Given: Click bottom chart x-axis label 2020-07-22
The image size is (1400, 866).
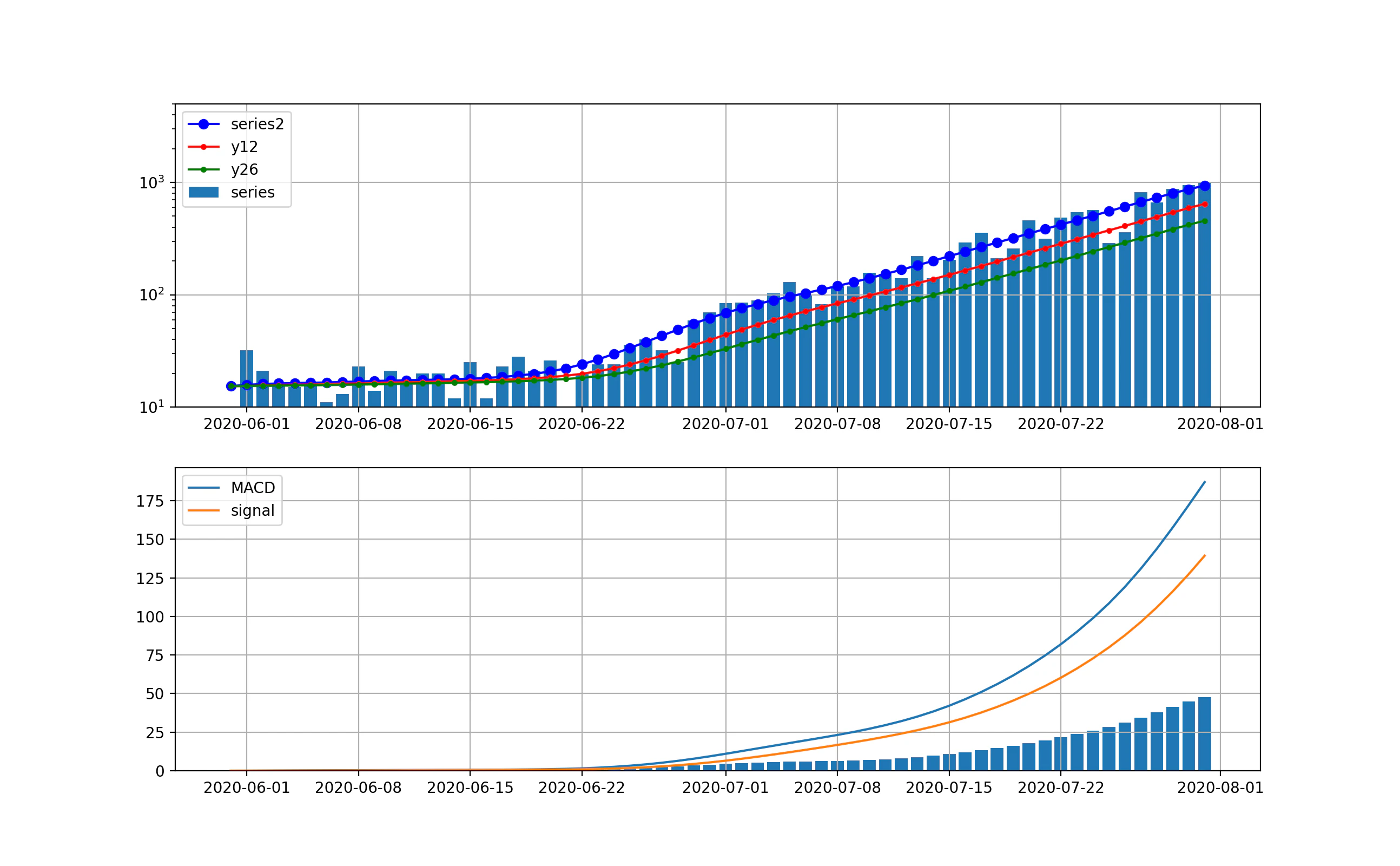Looking at the screenshot, I should (x=1061, y=788).
